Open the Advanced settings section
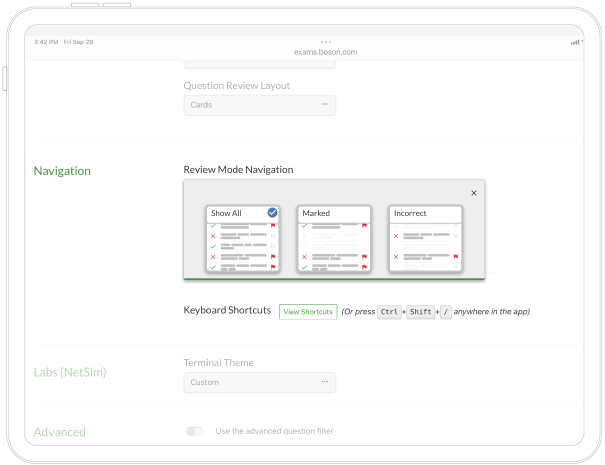Screen dimensions: 605x465 [x=60, y=432]
